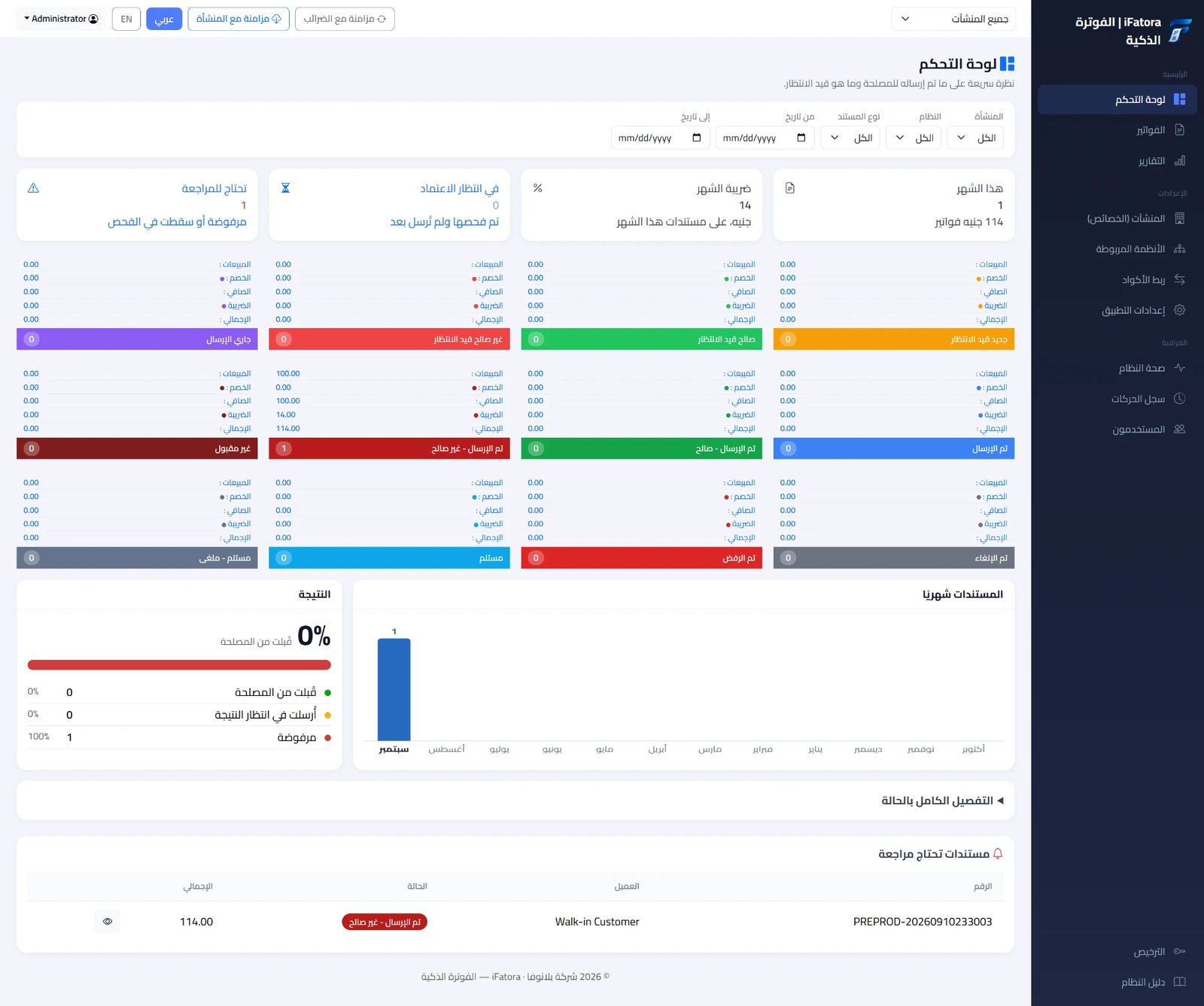Expand التفصيل الكامل بالحالة section

pos(942,801)
